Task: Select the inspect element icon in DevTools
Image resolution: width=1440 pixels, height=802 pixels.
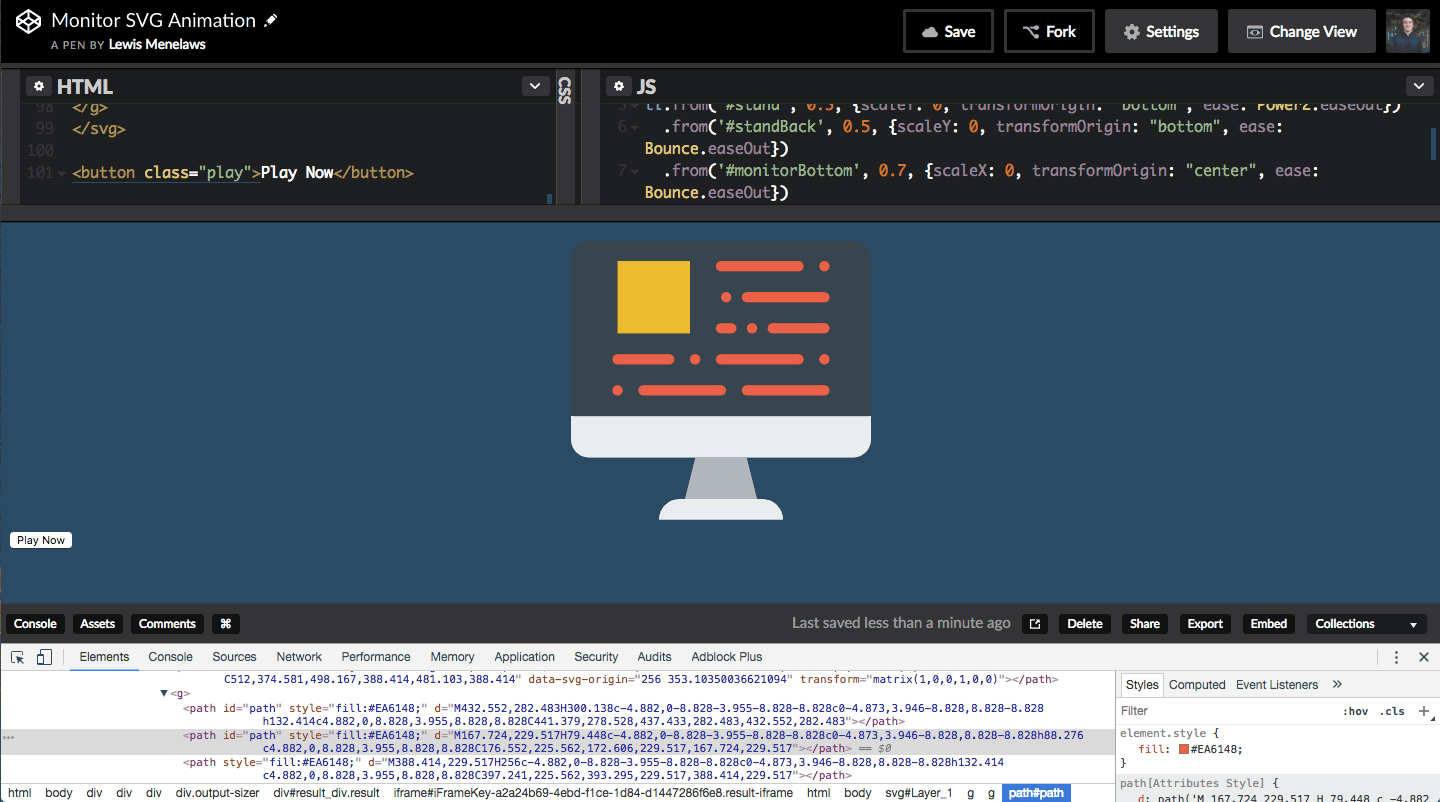Action: pyautogui.click(x=17, y=656)
